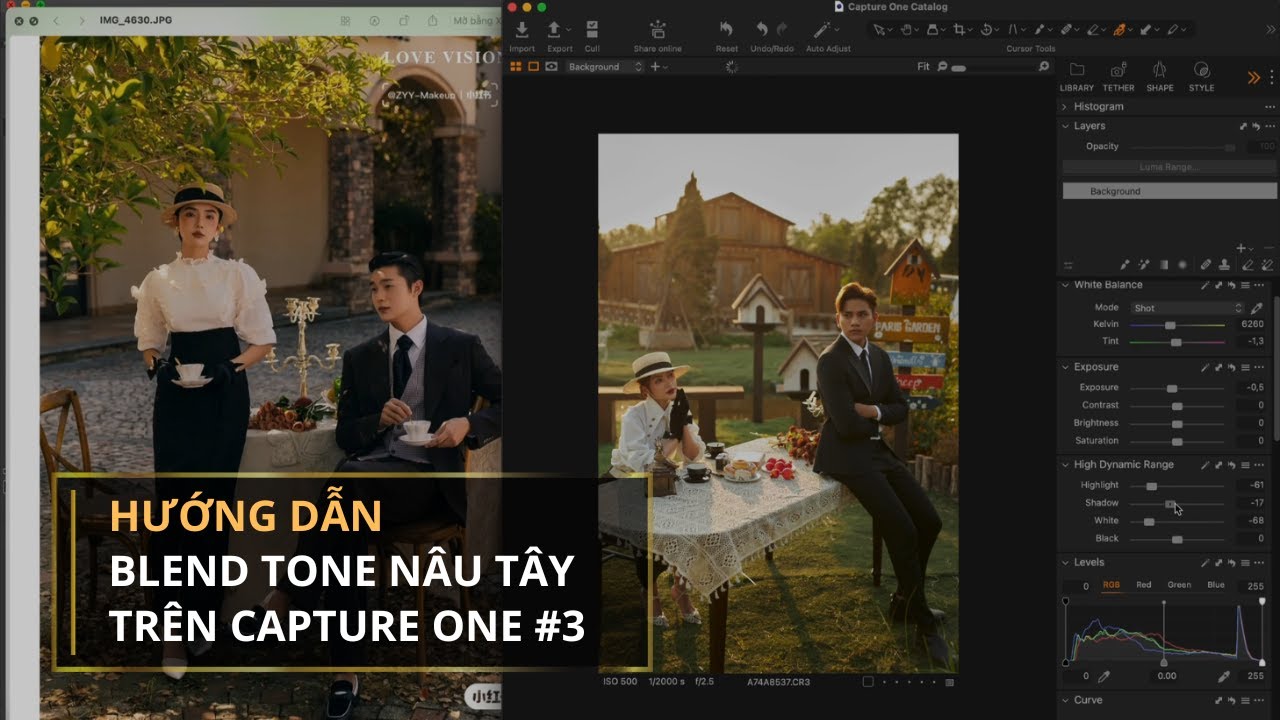1280x720 pixels.
Task: Expand the Histogram panel
Action: tap(1064, 107)
